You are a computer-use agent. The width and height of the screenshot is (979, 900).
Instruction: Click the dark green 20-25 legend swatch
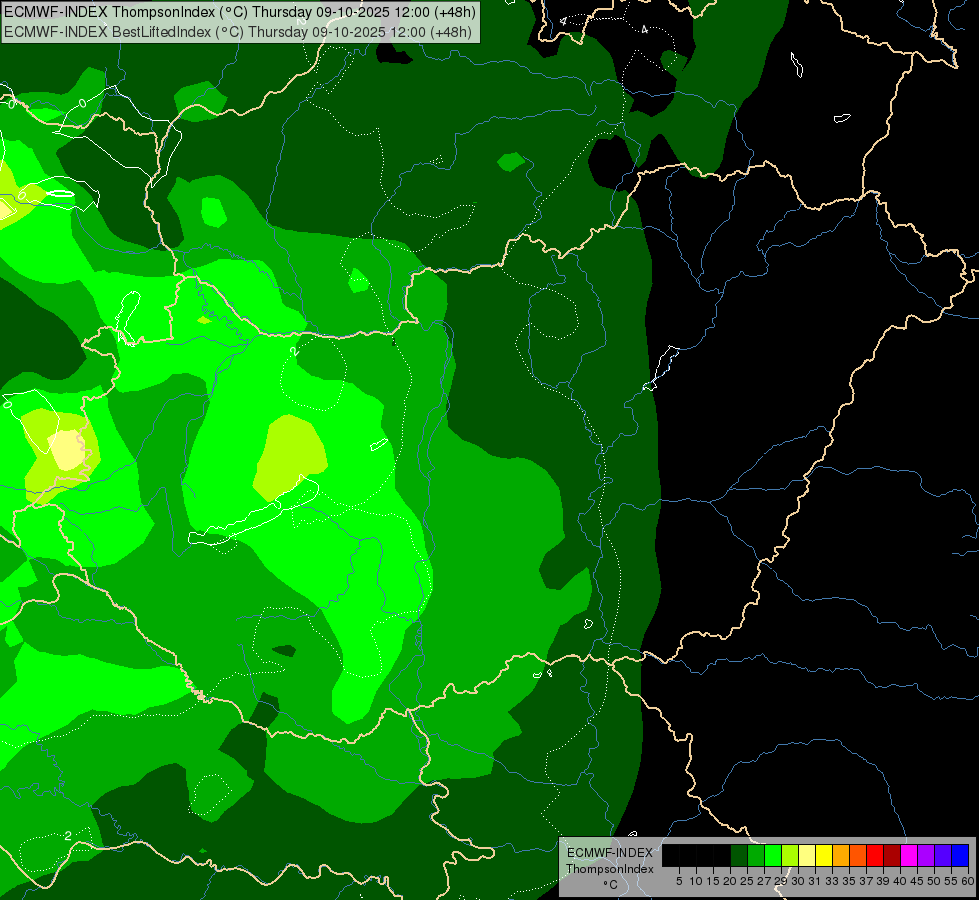[739, 855]
